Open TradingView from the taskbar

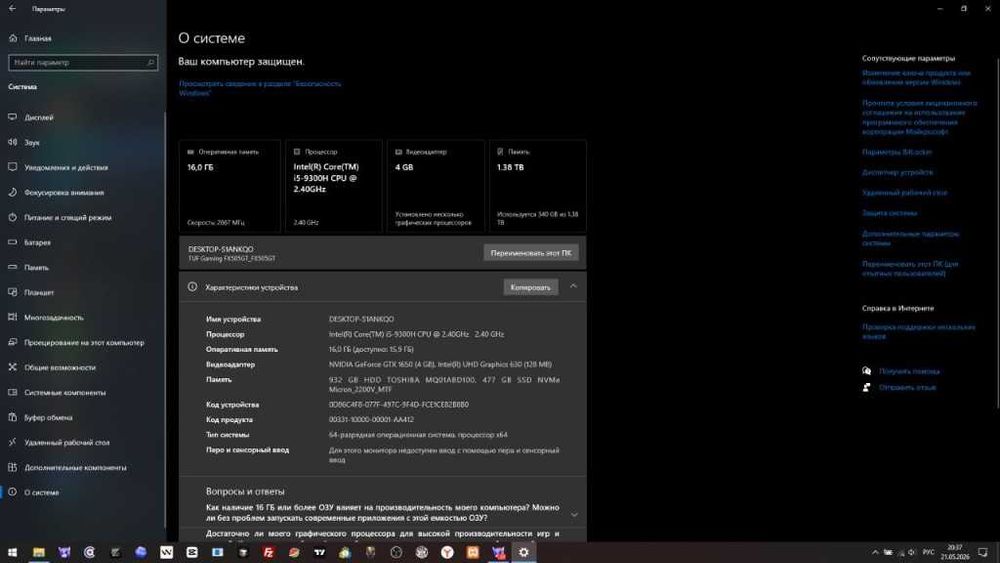click(x=320, y=552)
